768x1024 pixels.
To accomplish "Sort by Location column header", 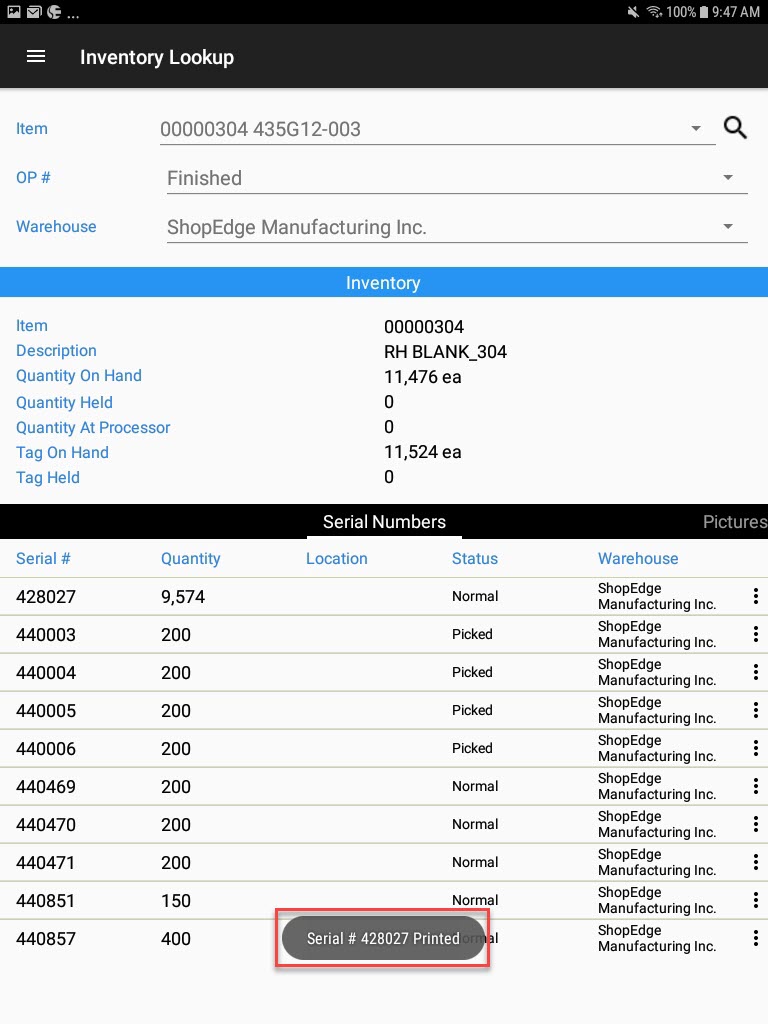I will tap(336, 558).
